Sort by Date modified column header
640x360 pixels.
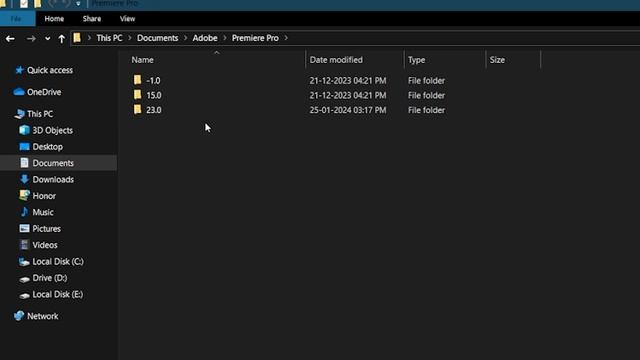336,60
